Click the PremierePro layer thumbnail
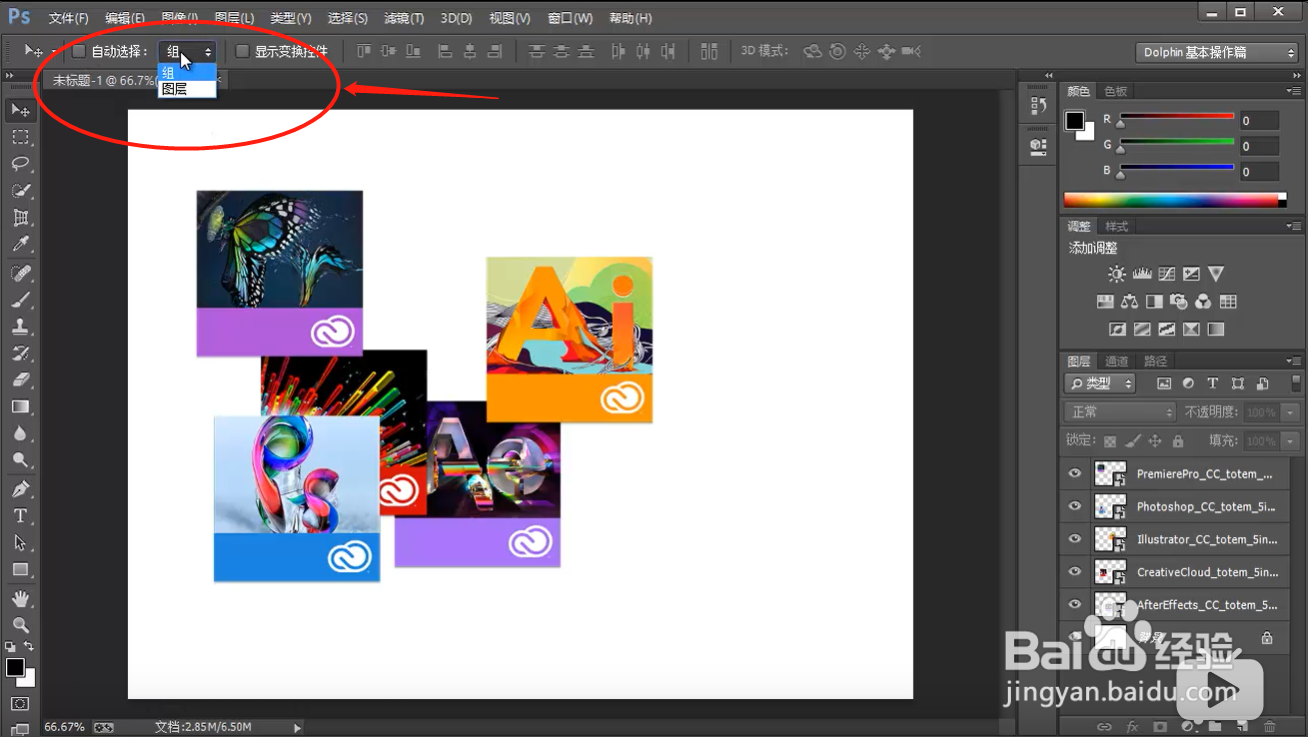Image resolution: width=1308 pixels, height=737 pixels. 1109,473
